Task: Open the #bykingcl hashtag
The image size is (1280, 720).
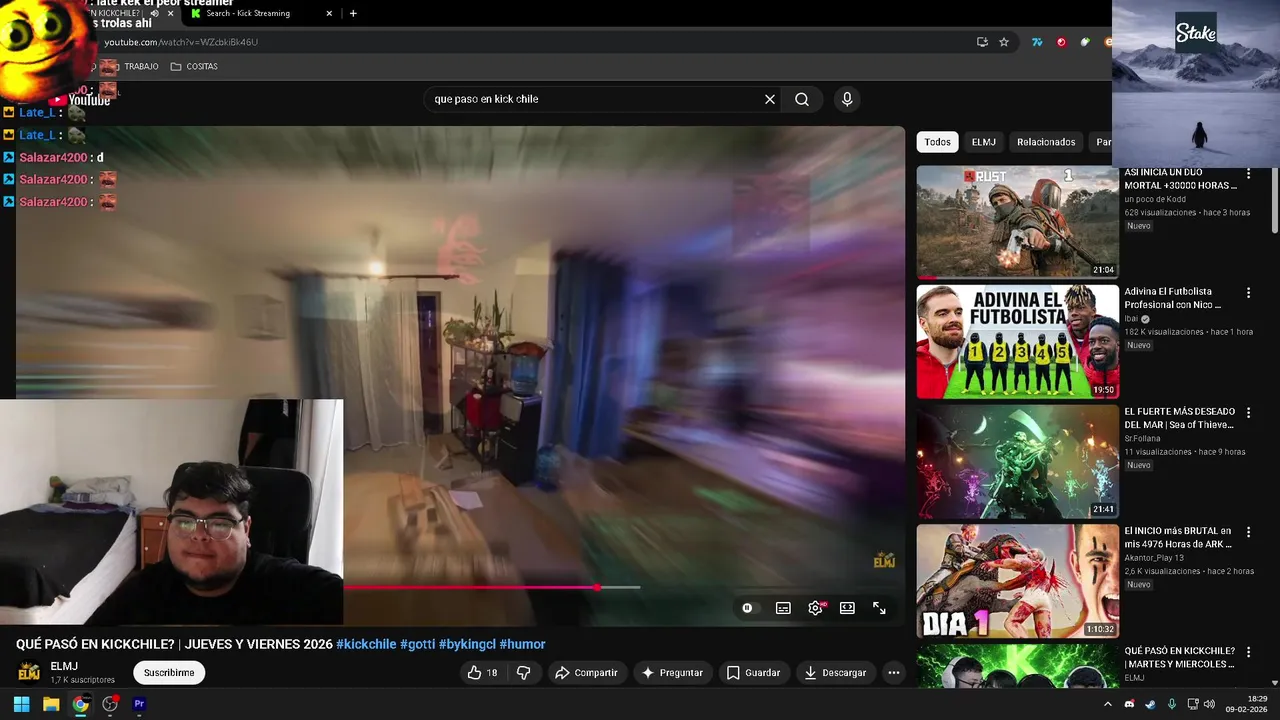Action: pyautogui.click(x=467, y=644)
